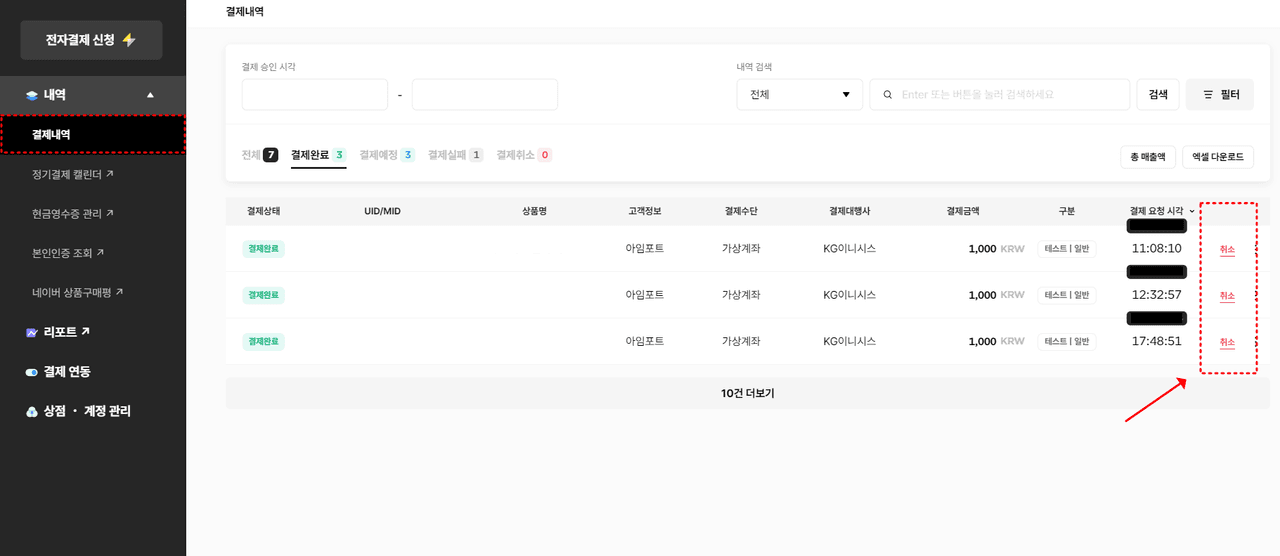Image resolution: width=1280 pixels, height=556 pixels.
Task: Open 정기결제 캘린더 external link
Action: (72, 174)
